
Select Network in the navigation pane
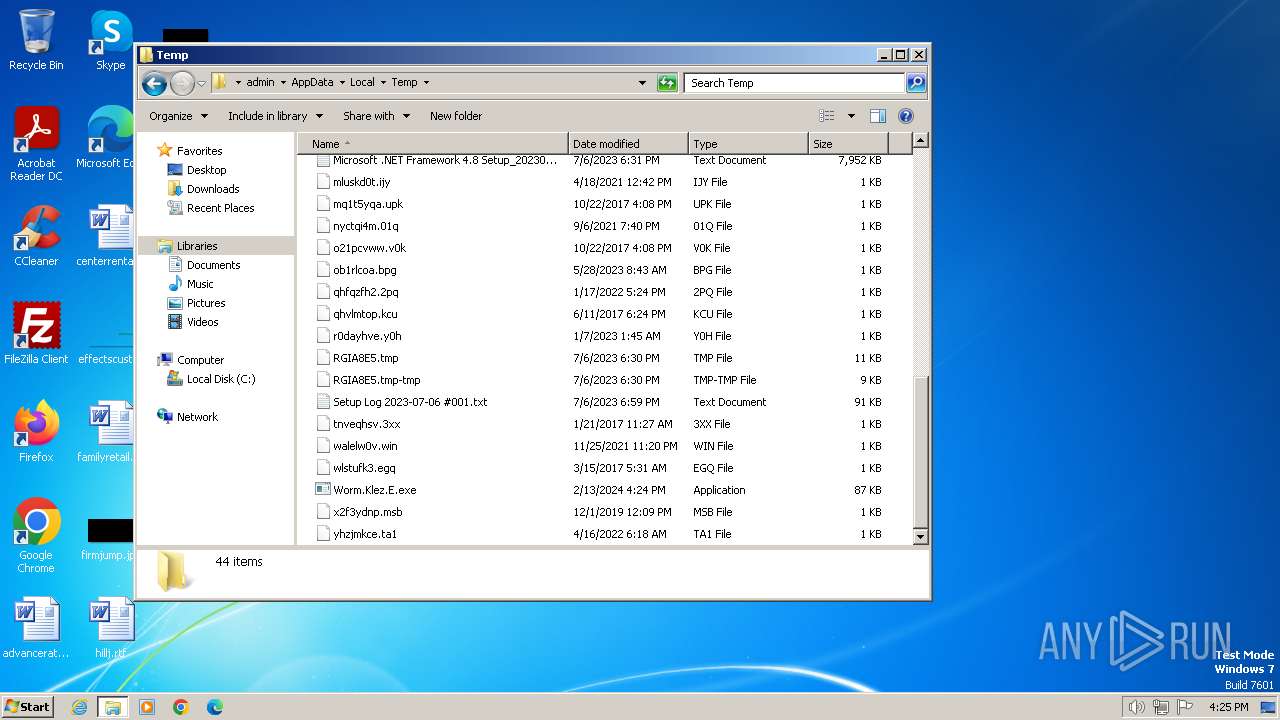tap(197, 417)
